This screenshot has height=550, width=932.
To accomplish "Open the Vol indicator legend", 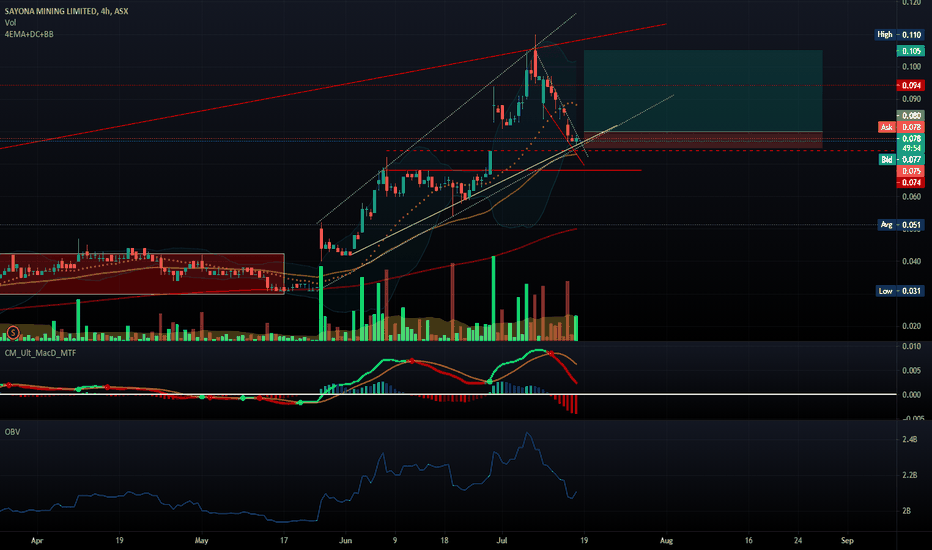I will click(10, 23).
